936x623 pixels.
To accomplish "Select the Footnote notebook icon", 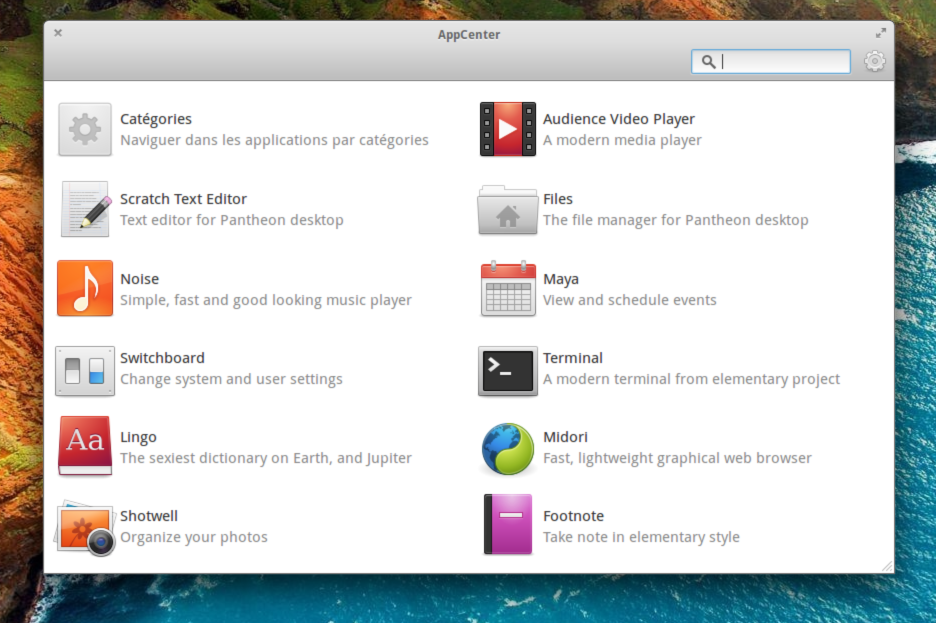I will coord(508,525).
